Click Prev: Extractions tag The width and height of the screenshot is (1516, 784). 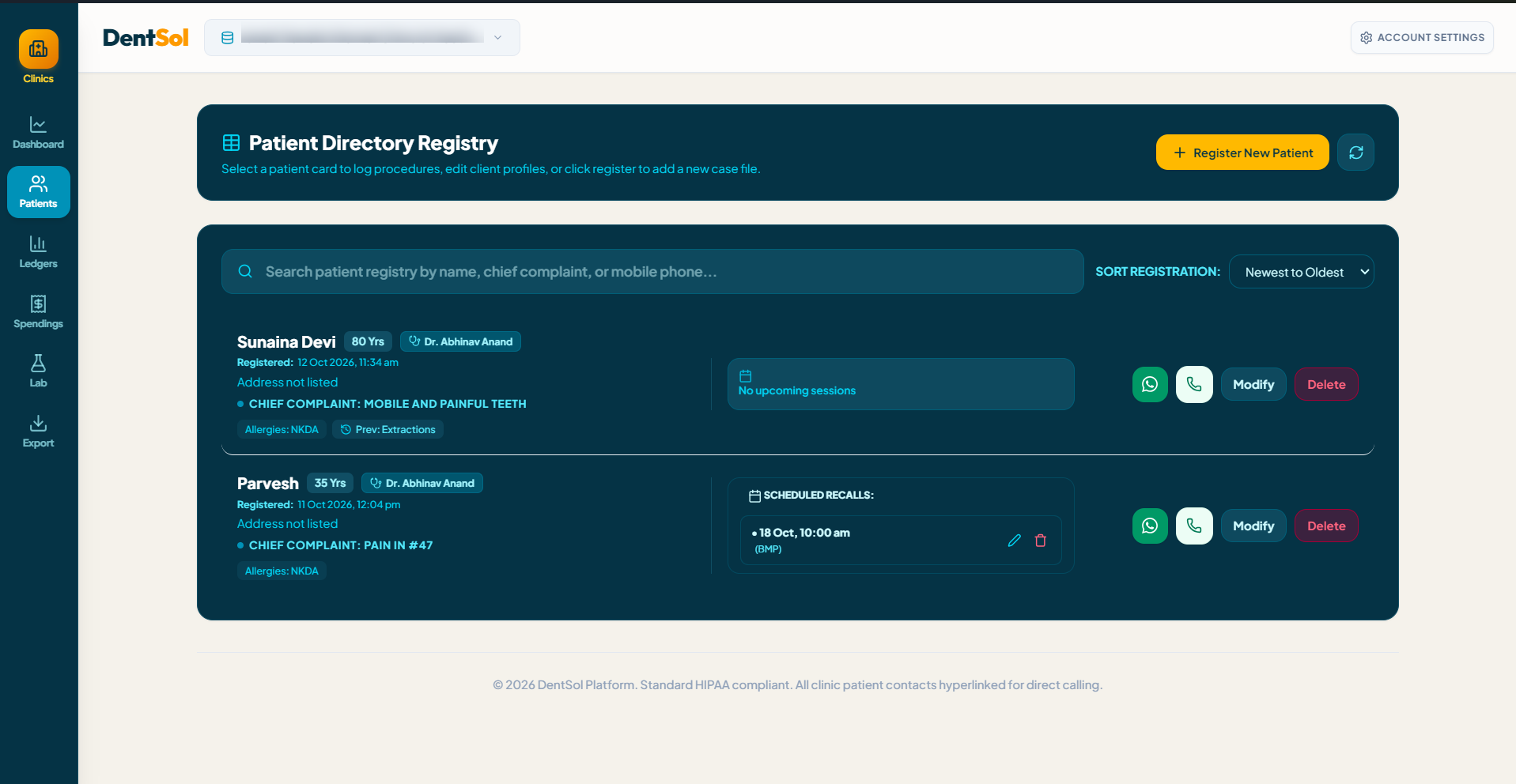click(388, 429)
